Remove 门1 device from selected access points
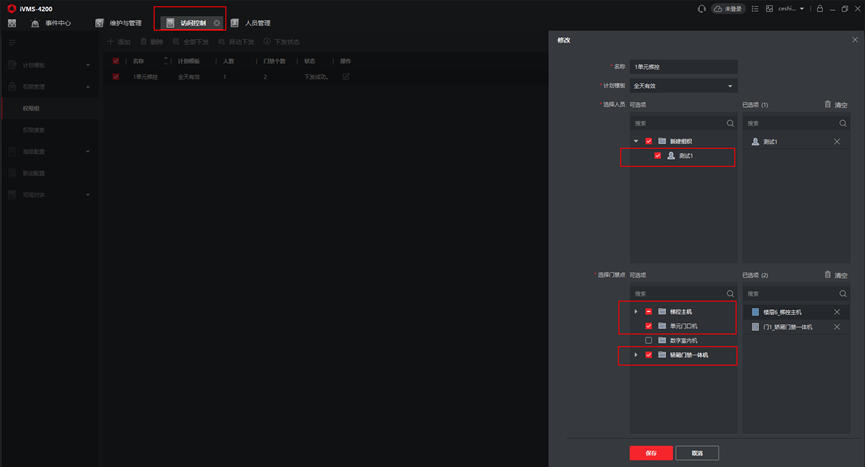Viewport: 865px width, 467px height. (x=837, y=327)
